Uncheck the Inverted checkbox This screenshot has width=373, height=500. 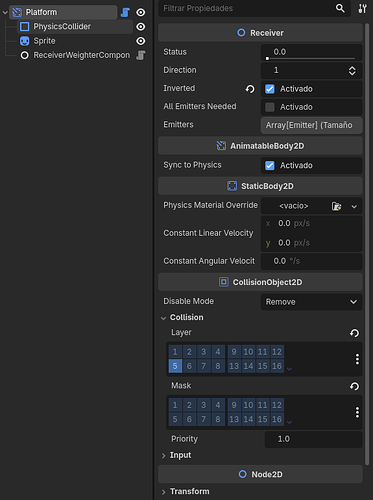point(270,89)
